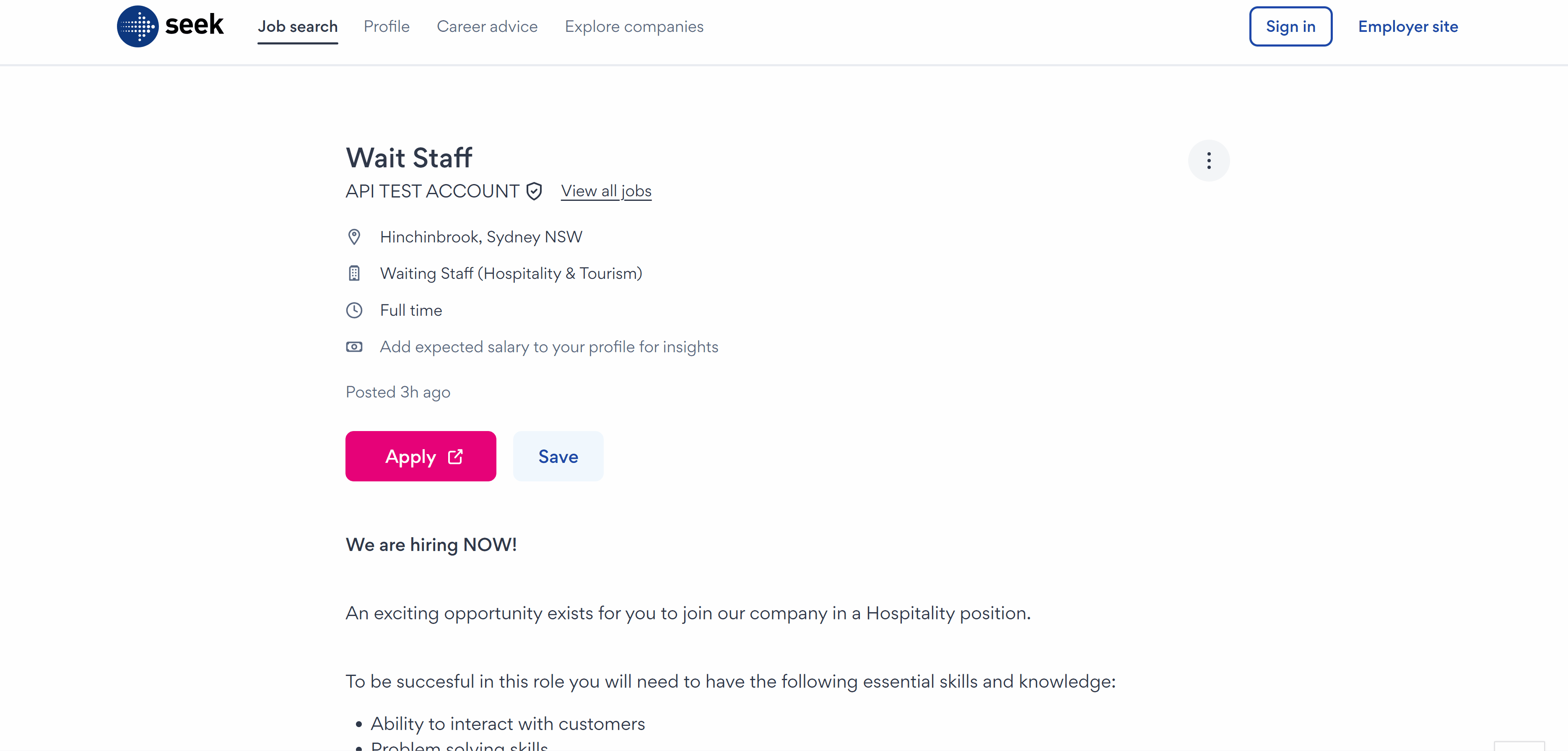Follow the View all jobs link
Image resolution: width=1568 pixels, height=751 pixels.
tap(606, 191)
